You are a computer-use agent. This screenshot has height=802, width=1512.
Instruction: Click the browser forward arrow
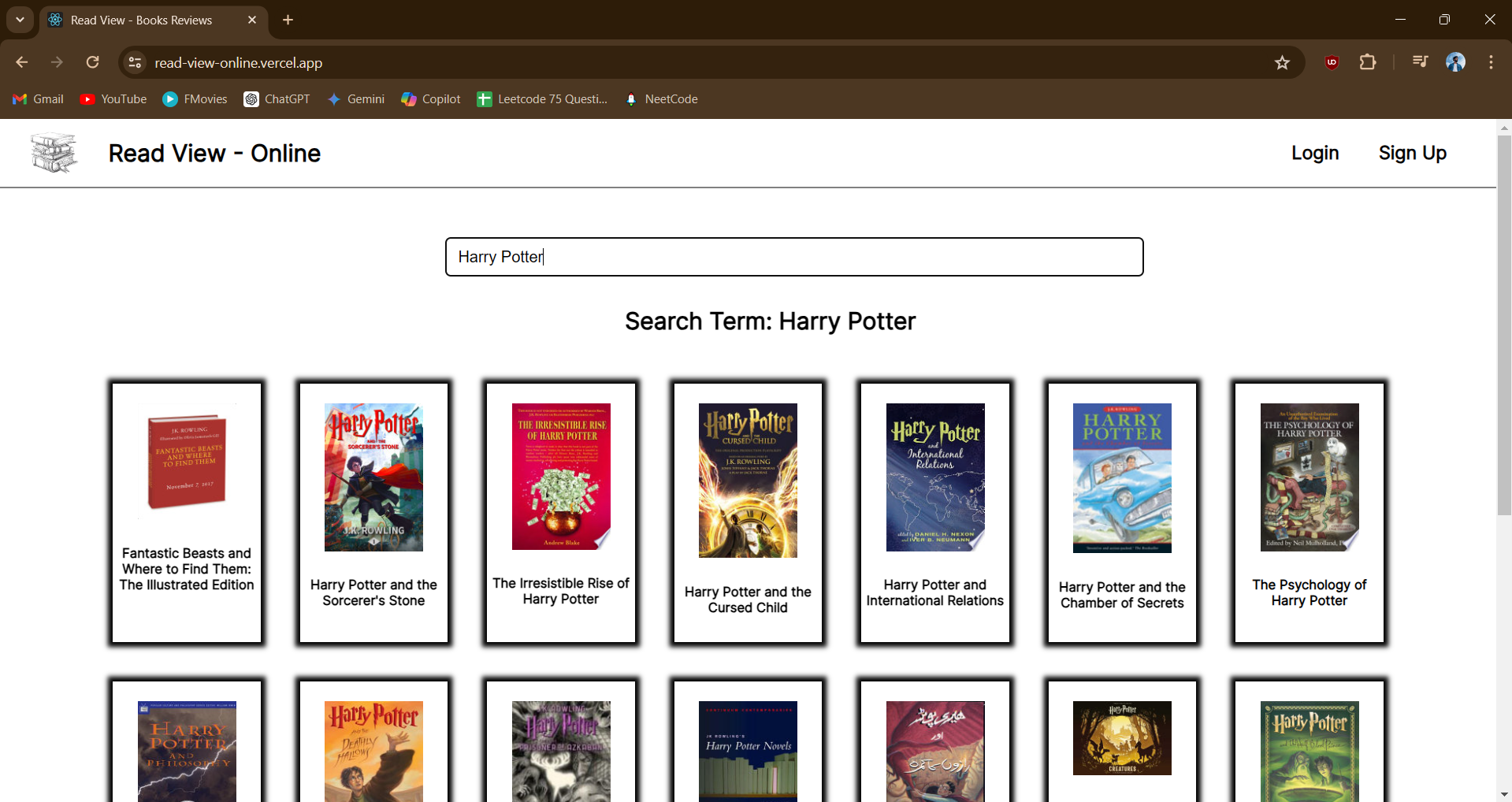[57, 62]
